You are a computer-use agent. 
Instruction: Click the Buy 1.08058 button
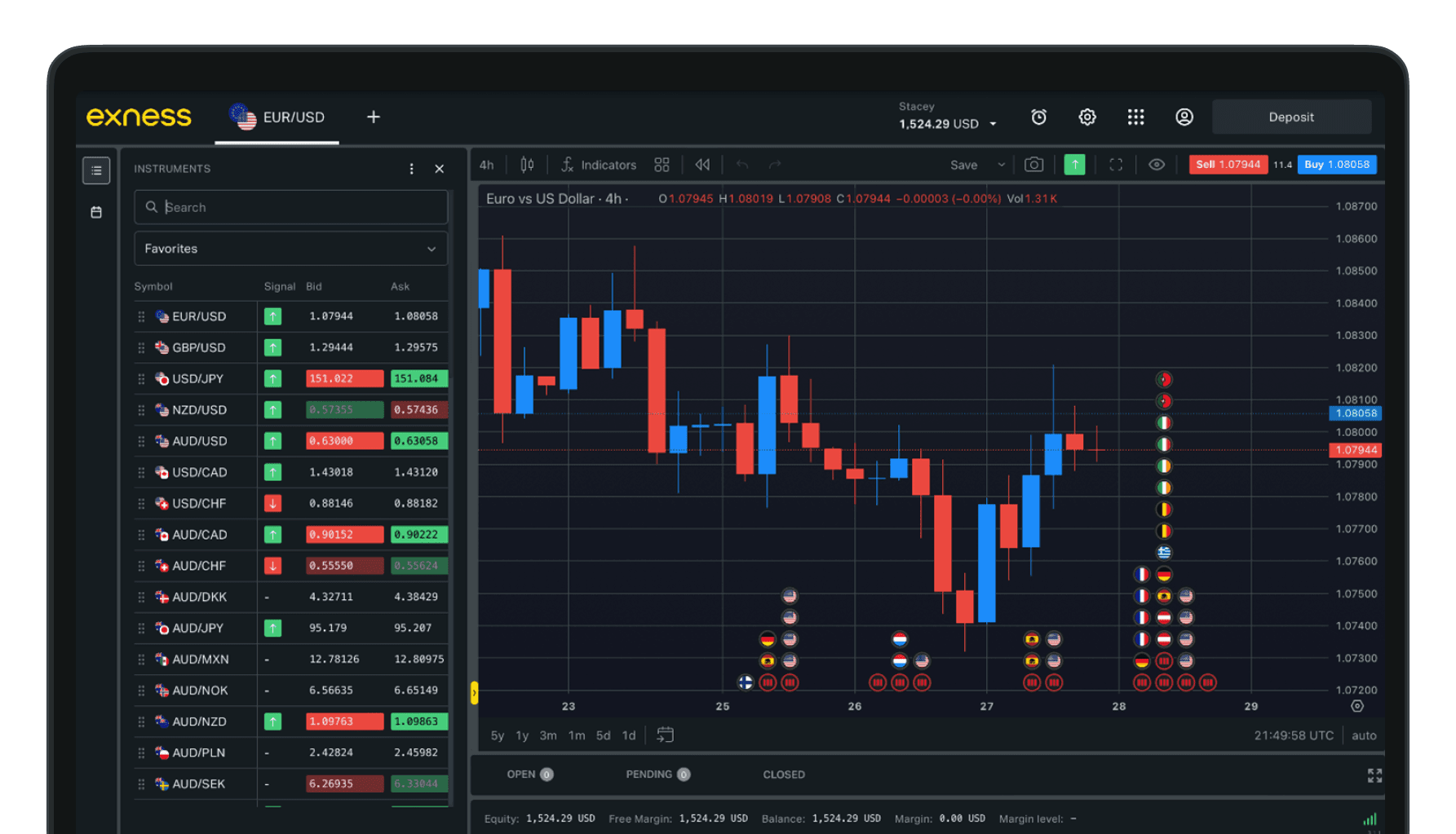coord(1336,165)
